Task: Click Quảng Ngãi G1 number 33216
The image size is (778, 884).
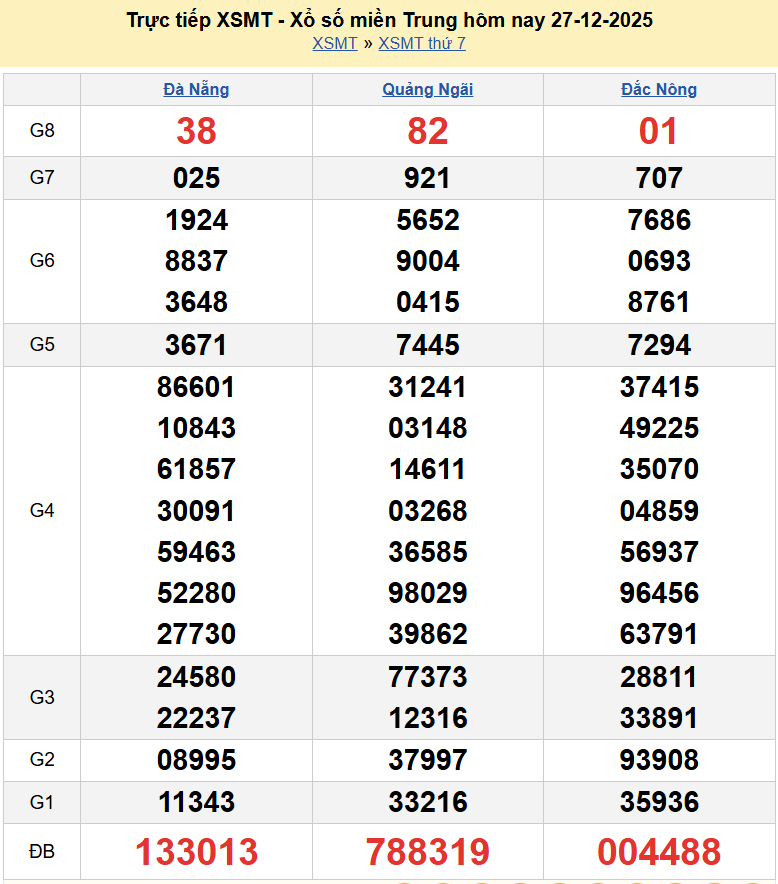Action: [x=427, y=802]
